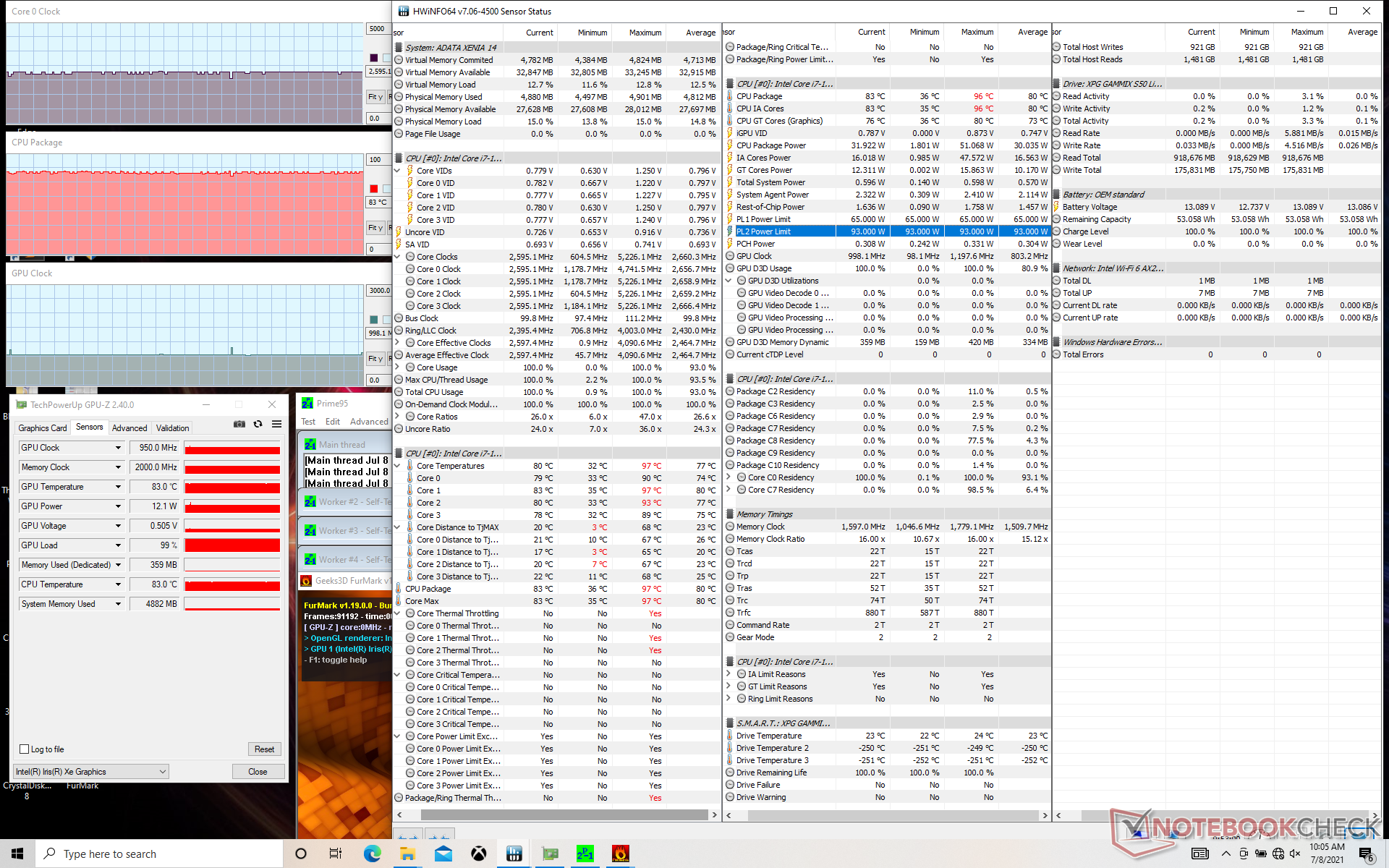Click the Geeks3D FurMark title icon

tap(306, 580)
